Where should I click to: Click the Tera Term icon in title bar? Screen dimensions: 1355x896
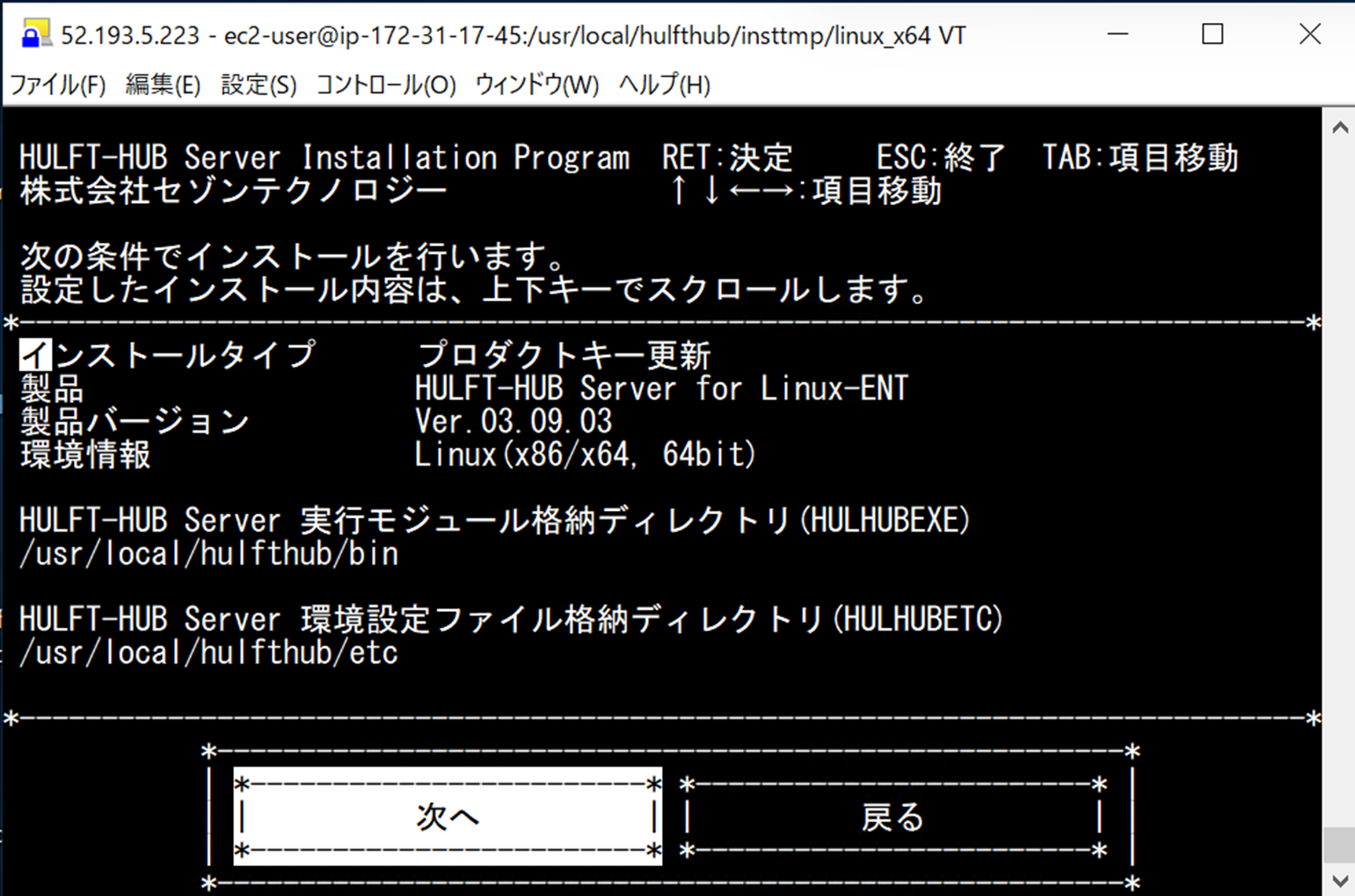pos(35,34)
